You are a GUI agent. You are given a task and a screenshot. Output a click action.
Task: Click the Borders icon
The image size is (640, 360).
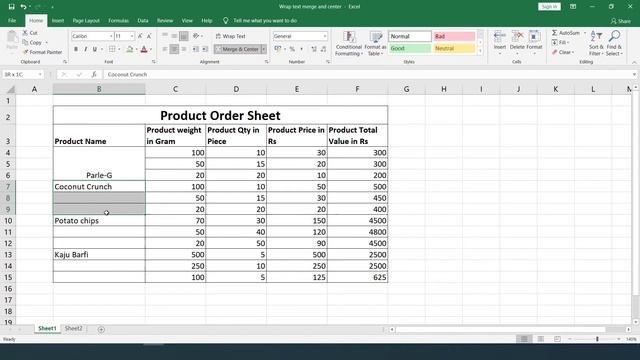[x=112, y=49]
